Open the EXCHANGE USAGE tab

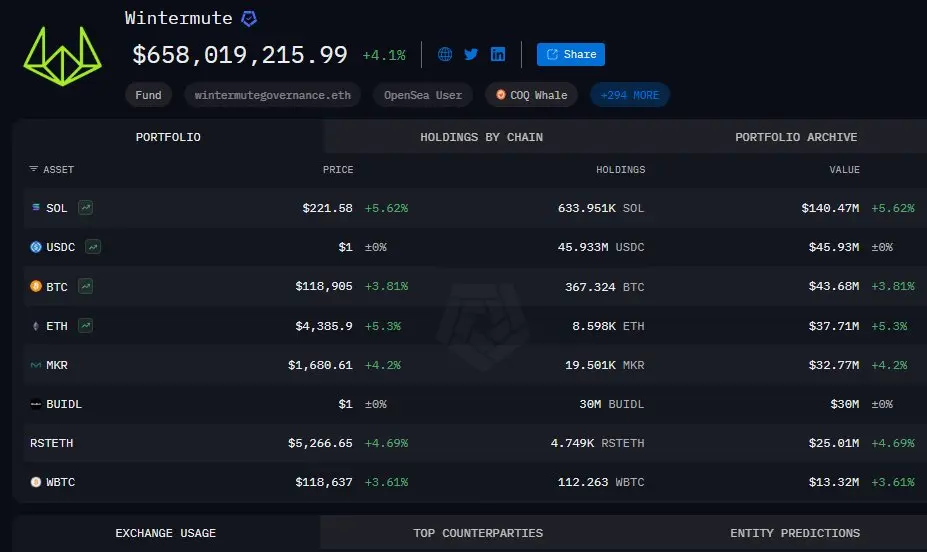pos(166,533)
